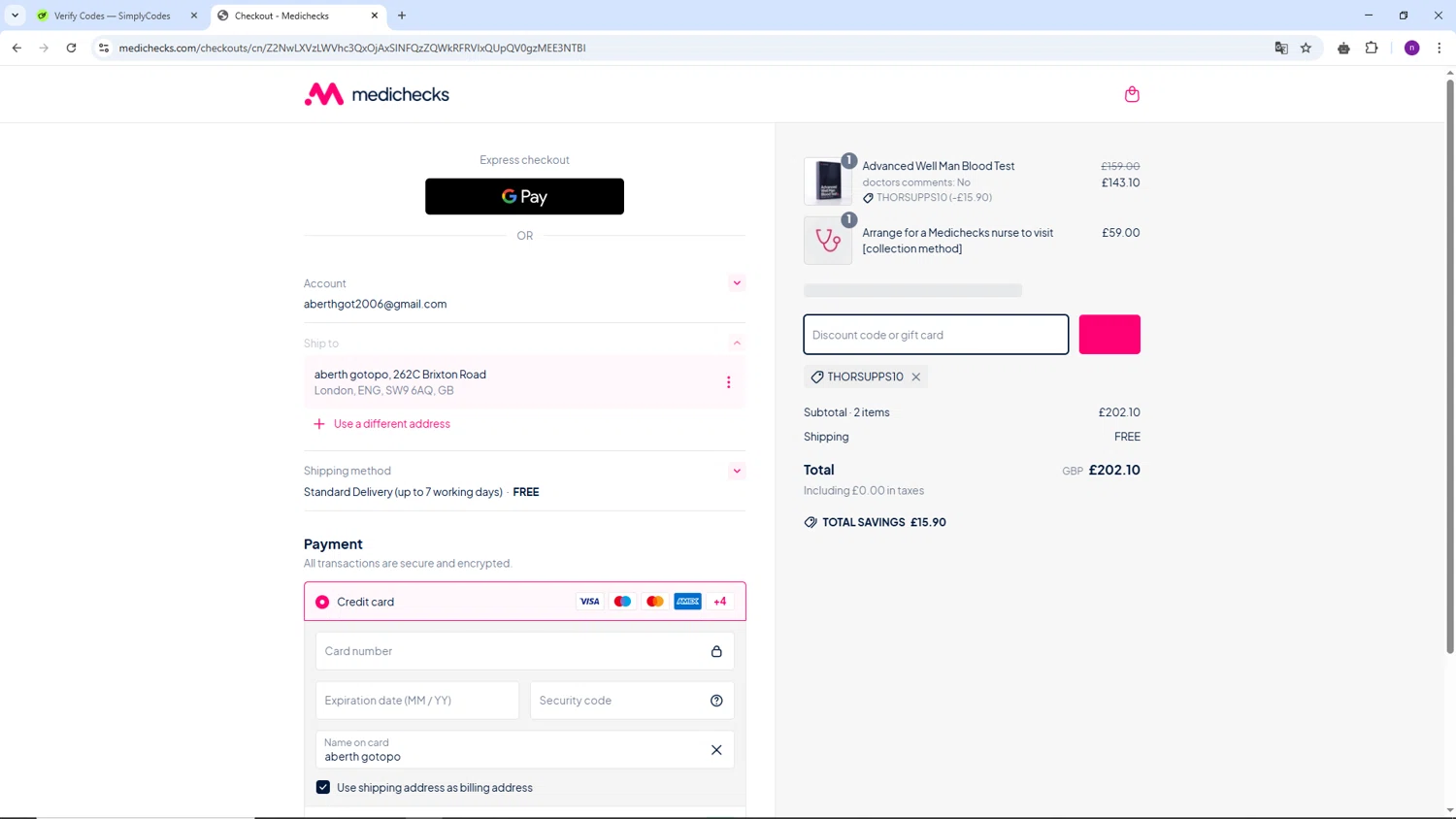Click the total savings tag icon
Image resolution: width=1456 pixels, height=819 pixels.
[x=811, y=522]
